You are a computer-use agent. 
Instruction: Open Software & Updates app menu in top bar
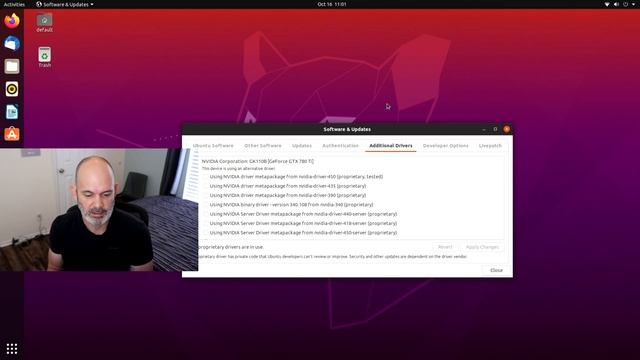point(65,4)
